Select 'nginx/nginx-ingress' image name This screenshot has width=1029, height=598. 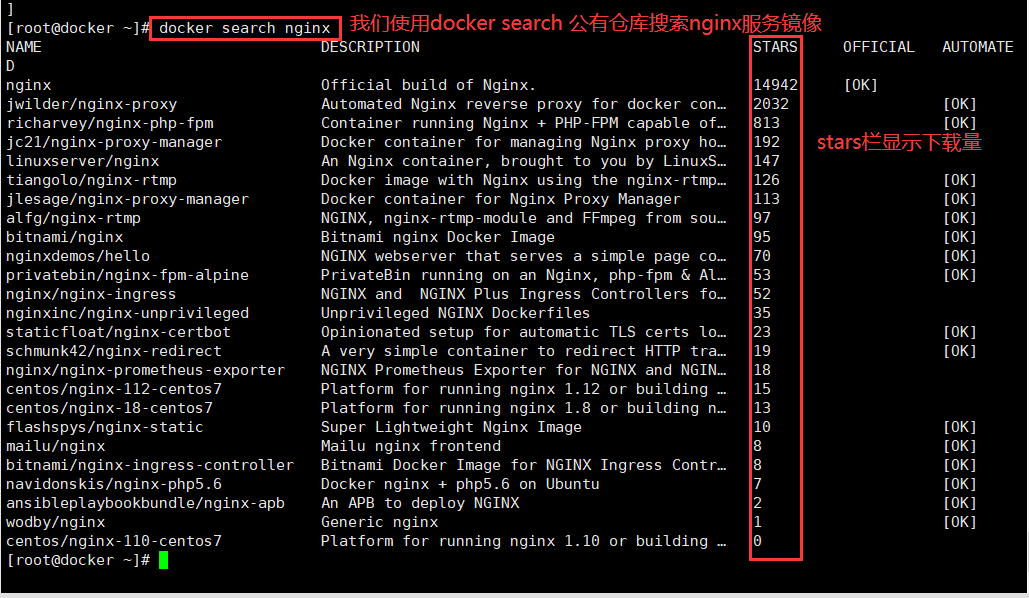point(91,295)
